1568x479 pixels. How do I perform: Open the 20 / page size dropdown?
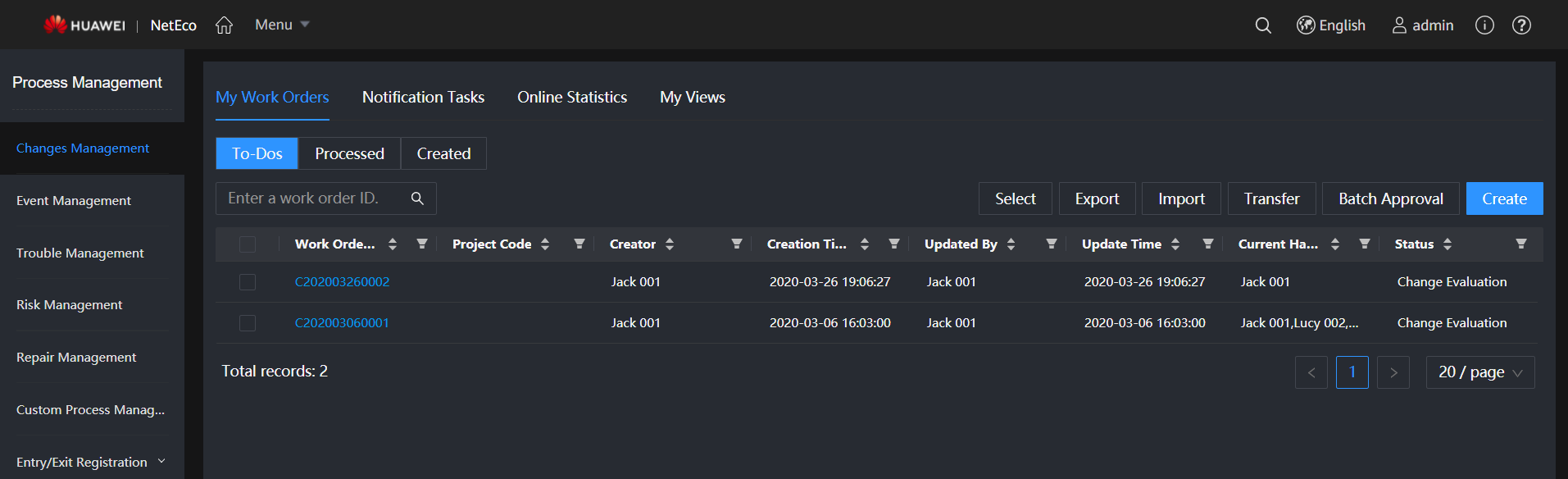coord(1479,372)
